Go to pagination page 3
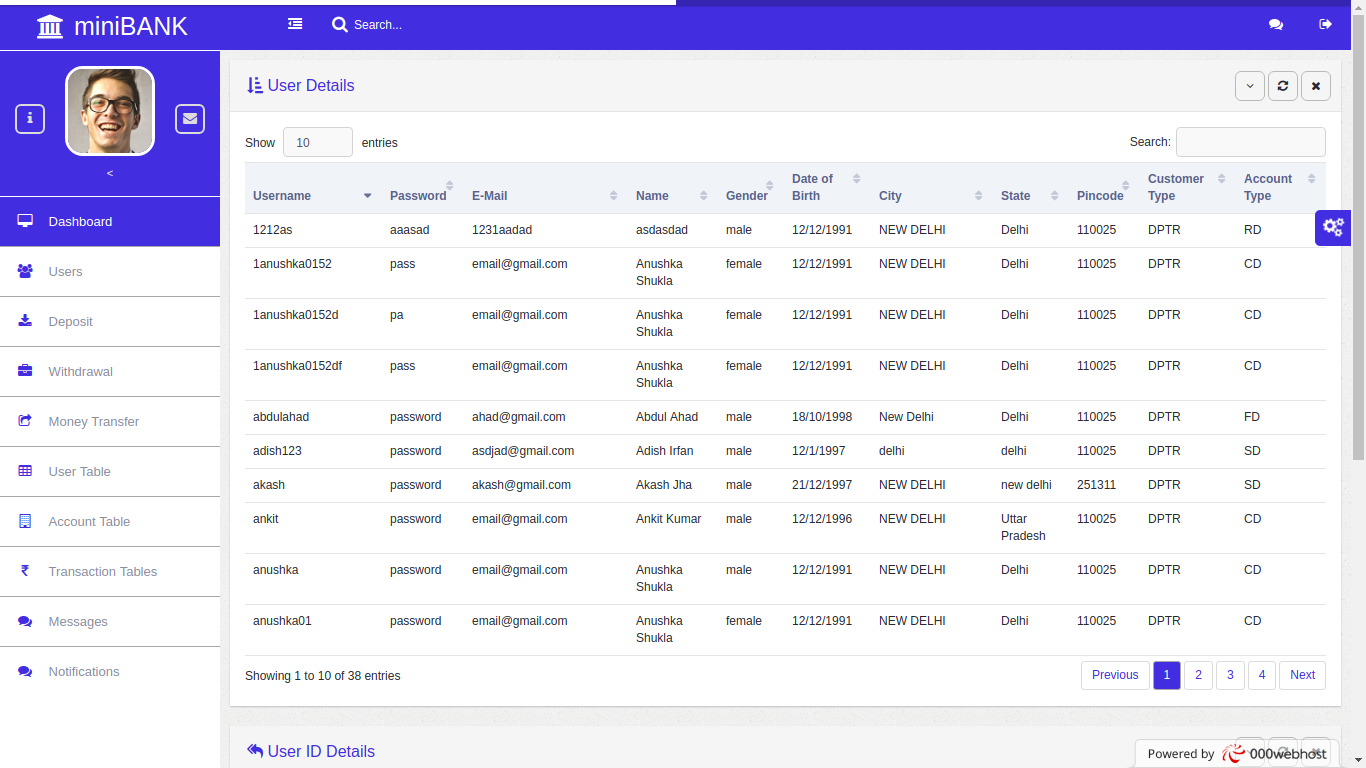The width and height of the screenshot is (1366, 768). pos(1231,675)
